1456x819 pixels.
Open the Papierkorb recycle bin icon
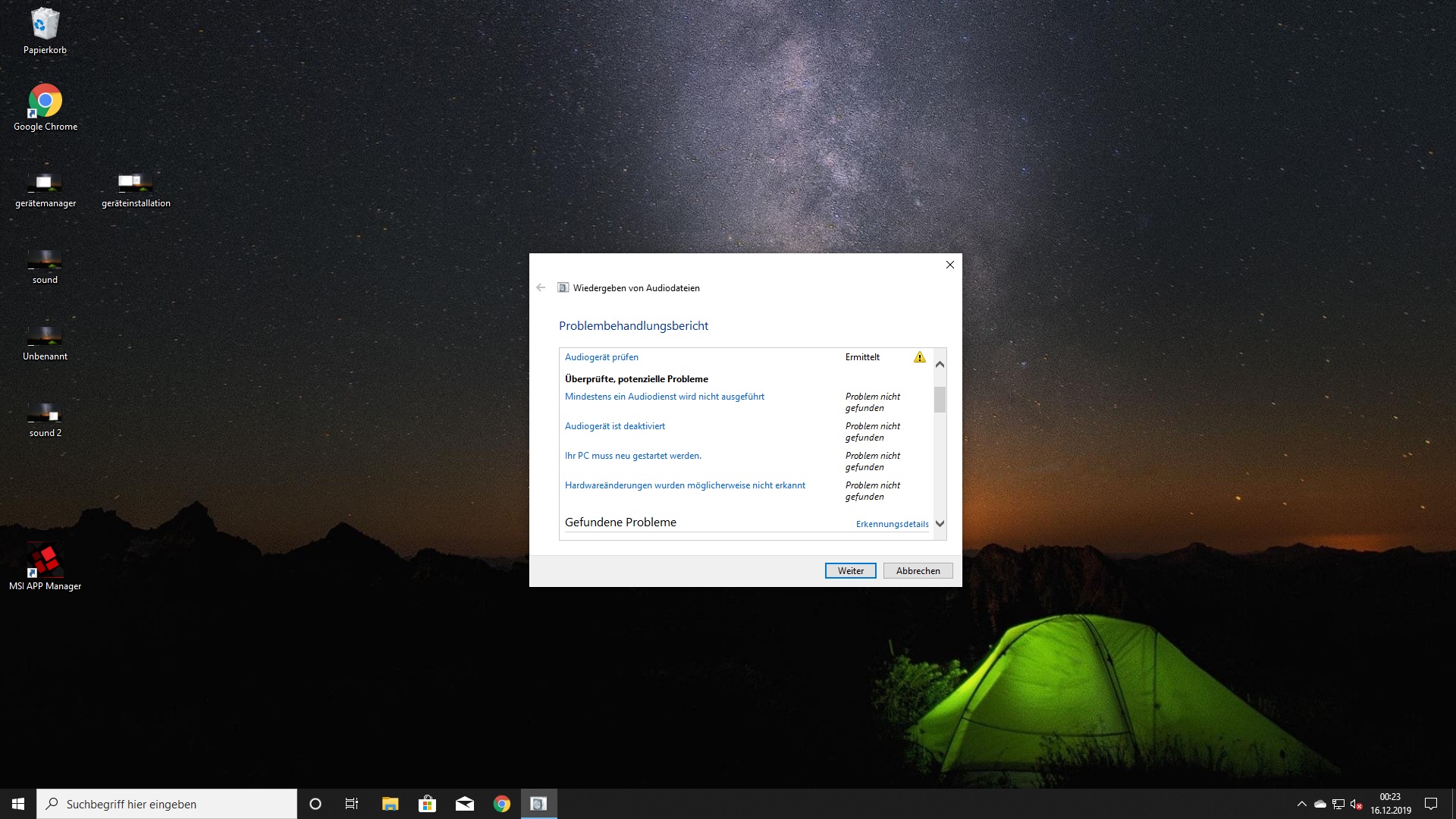(45, 25)
